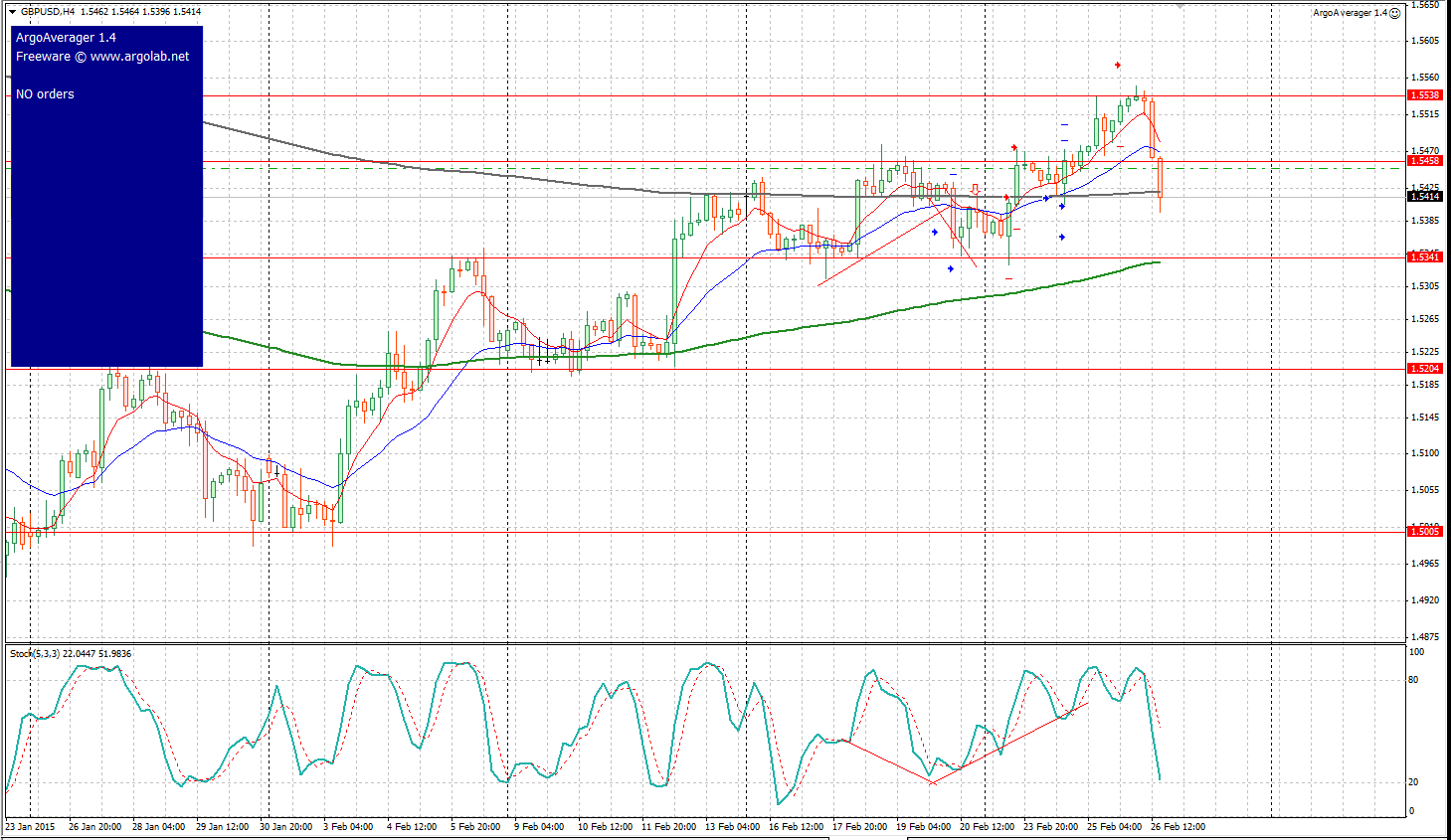This screenshot has height=840, width=1451.
Task: Select the red 1.5341 price level label
Action: click(1424, 257)
